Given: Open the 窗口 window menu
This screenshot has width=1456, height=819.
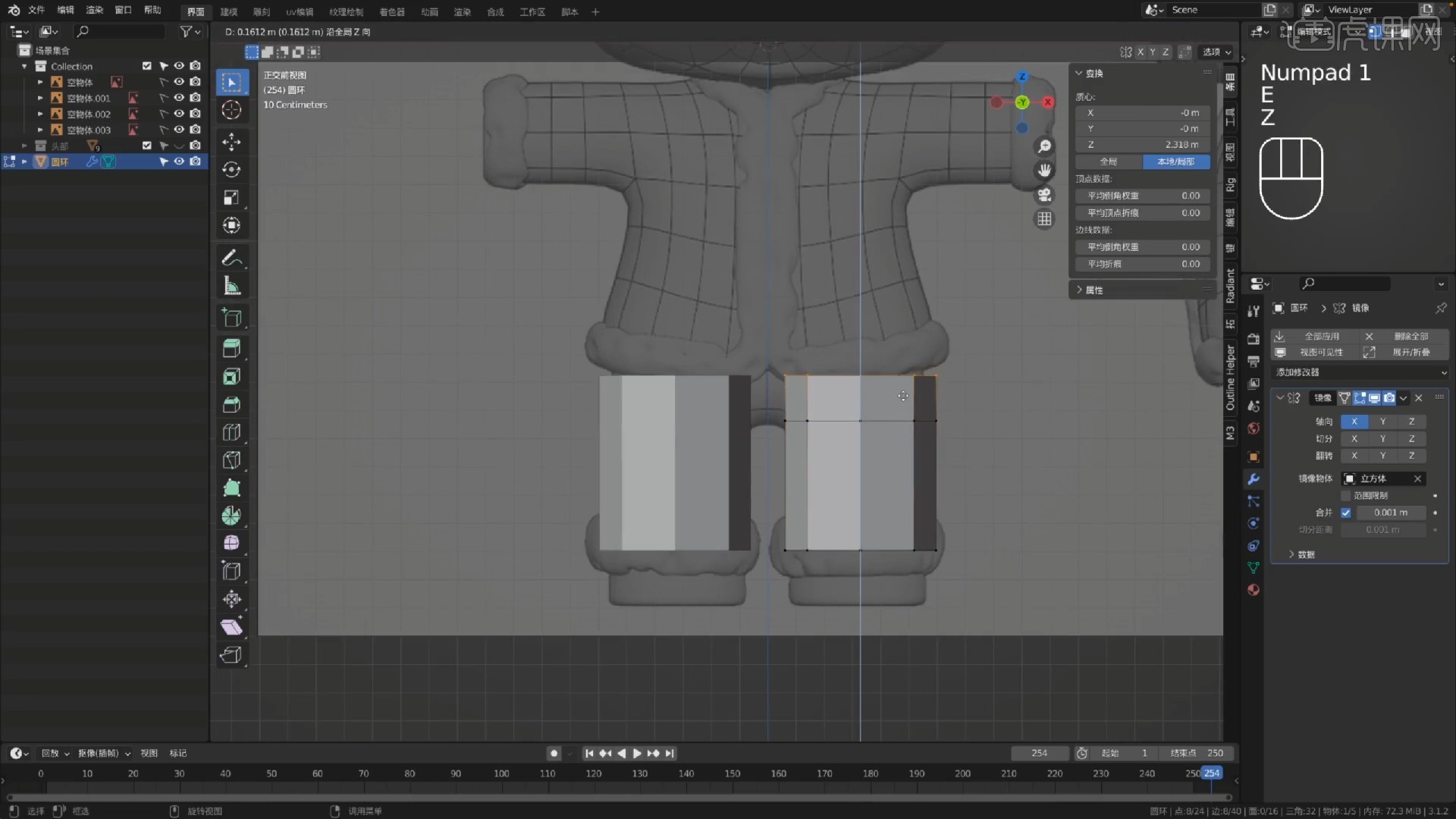Looking at the screenshot, I should 123,11.
